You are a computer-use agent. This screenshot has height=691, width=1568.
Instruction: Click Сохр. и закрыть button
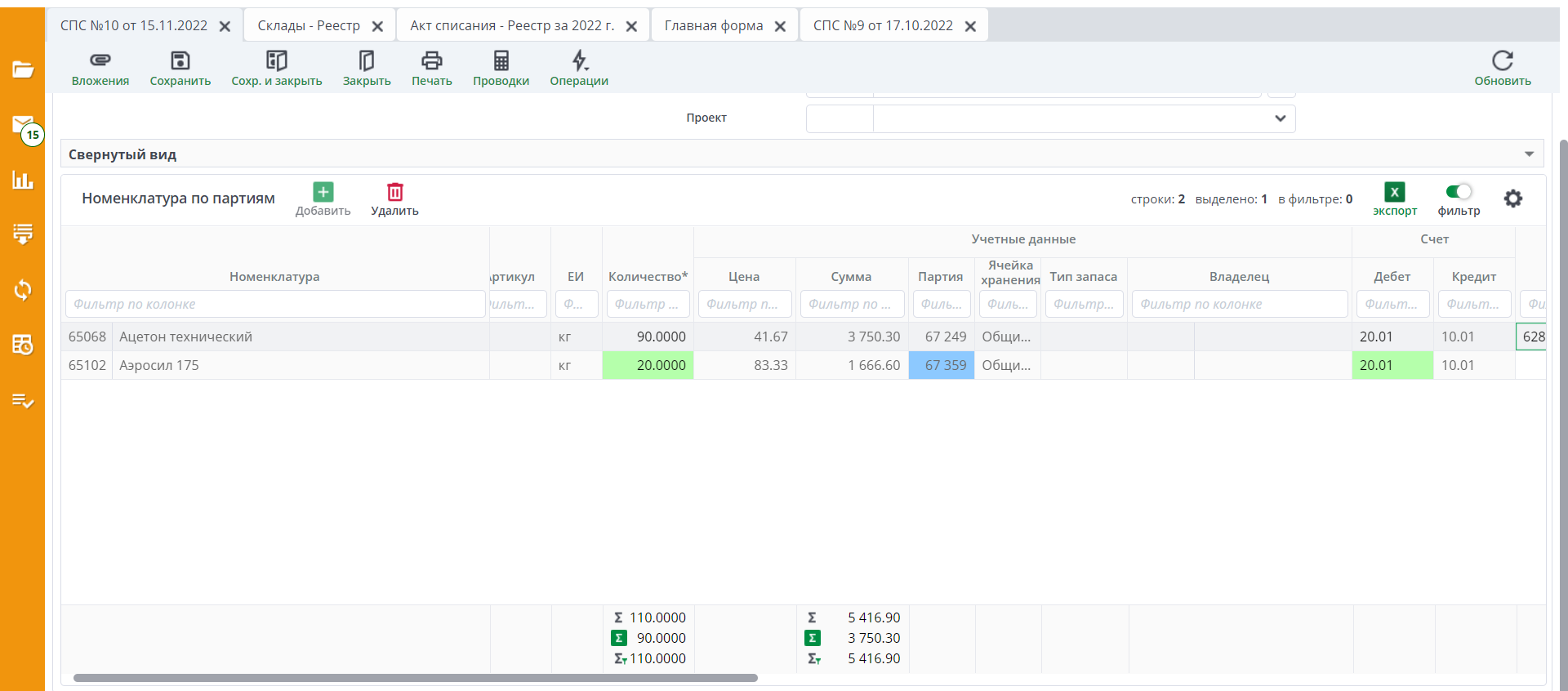tap(276, 61)
